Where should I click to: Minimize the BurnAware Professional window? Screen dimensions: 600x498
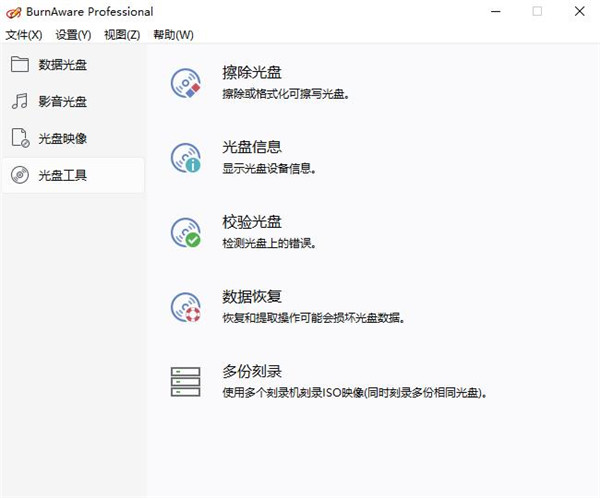click(x=496, y=11)
